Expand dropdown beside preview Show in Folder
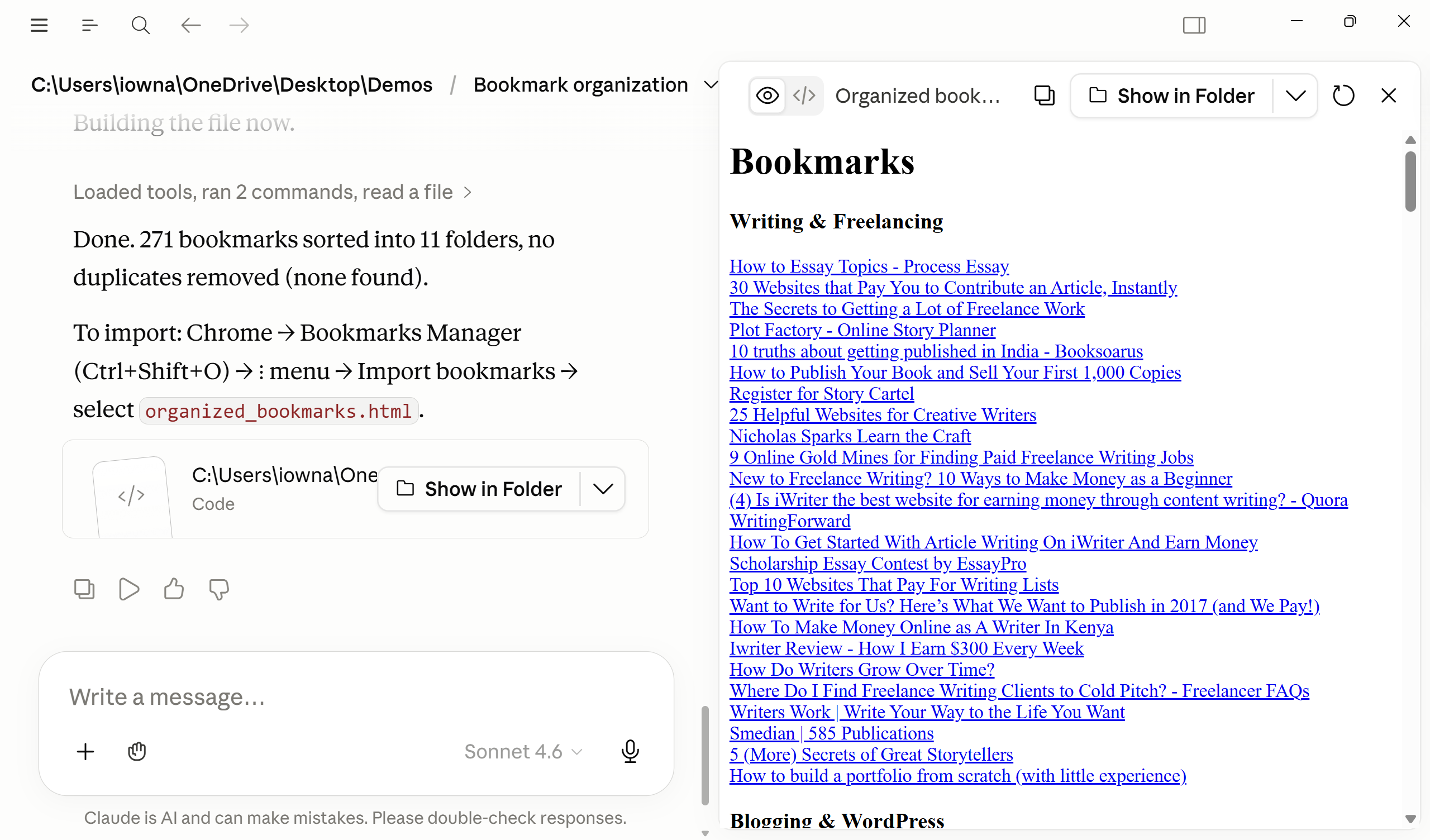Screen dimensions: 1430x840 tap(1295, 96)
